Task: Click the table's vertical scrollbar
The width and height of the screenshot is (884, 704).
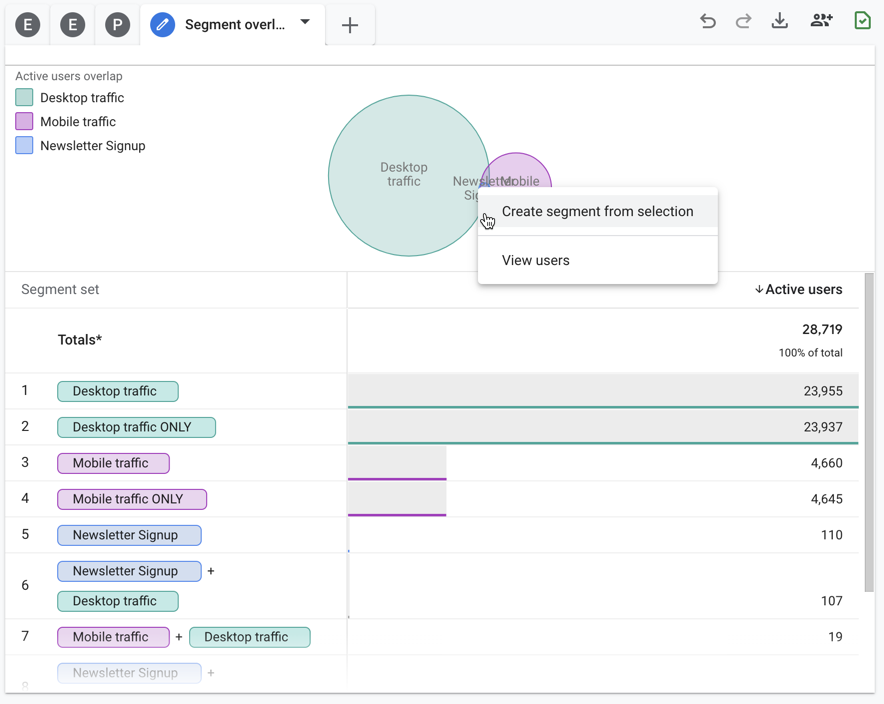Action: pyautogui.click(x=869, y=430)
